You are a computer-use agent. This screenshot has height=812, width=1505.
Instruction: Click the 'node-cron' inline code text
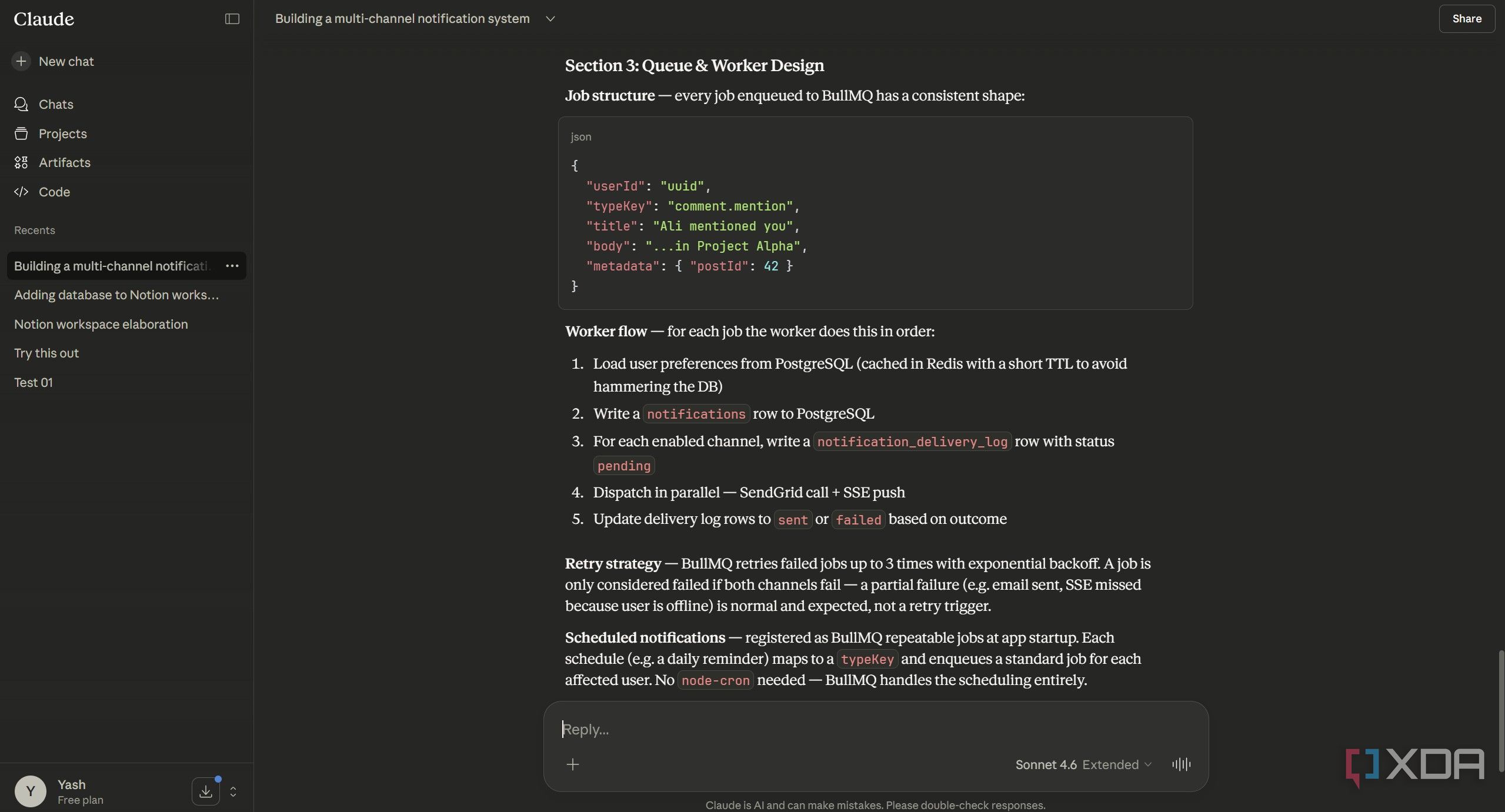click(715, 680)
